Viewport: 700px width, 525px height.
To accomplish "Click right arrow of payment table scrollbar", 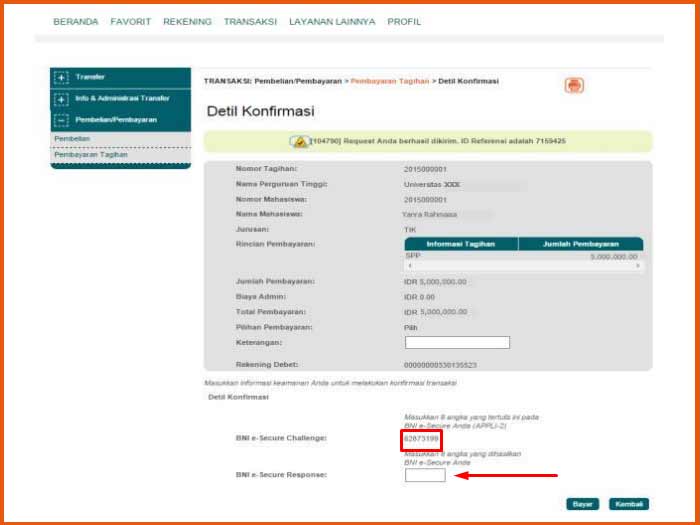I will click(638, 266).
